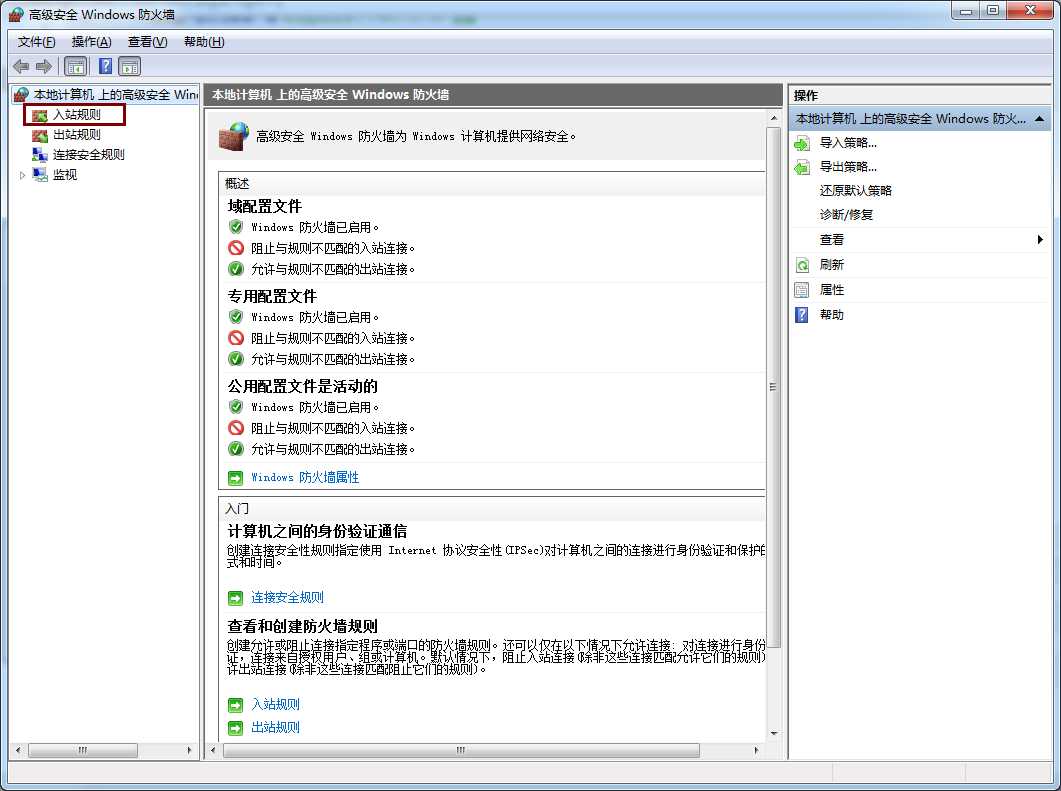The image size is (1061, 791).
Task: Open the 操作(A) menu
Action: click(x=91, y=42)
